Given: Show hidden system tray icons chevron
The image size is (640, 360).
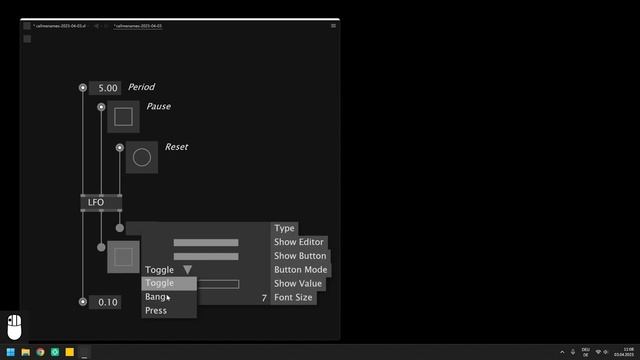Looking at the screenshot, I should click(562, 352).
